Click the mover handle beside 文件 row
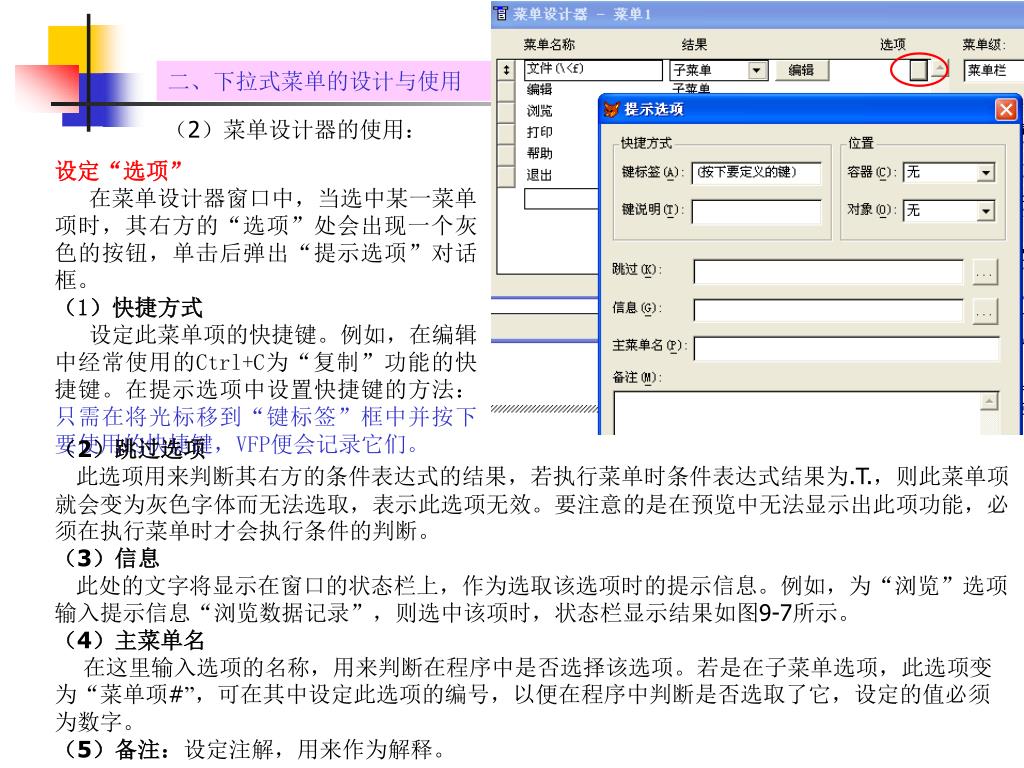The width and height of the screenshot is (1024, 768). 506,69
